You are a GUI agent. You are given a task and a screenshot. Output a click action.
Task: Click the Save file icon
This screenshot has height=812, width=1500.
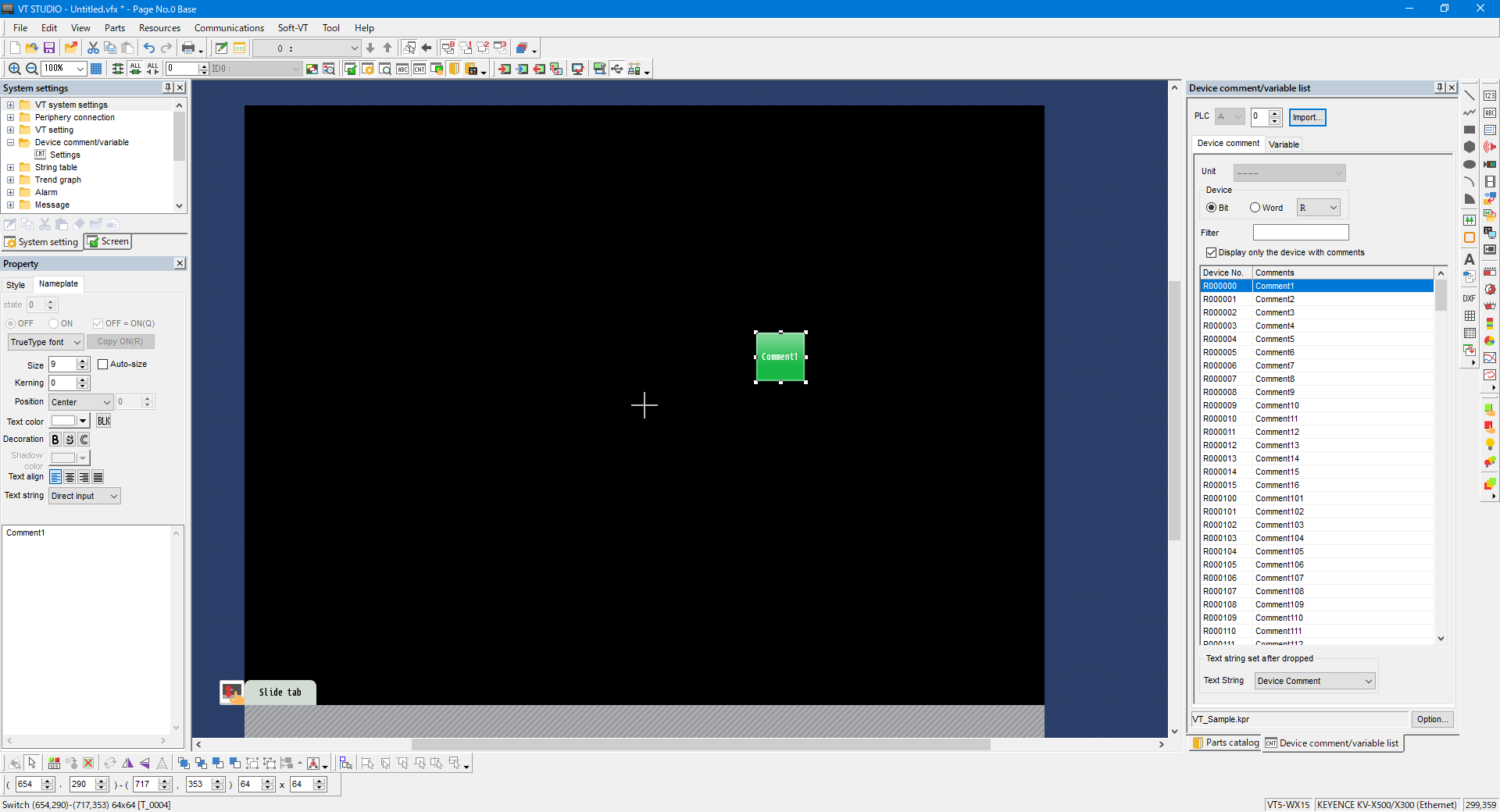coord(49,48)
